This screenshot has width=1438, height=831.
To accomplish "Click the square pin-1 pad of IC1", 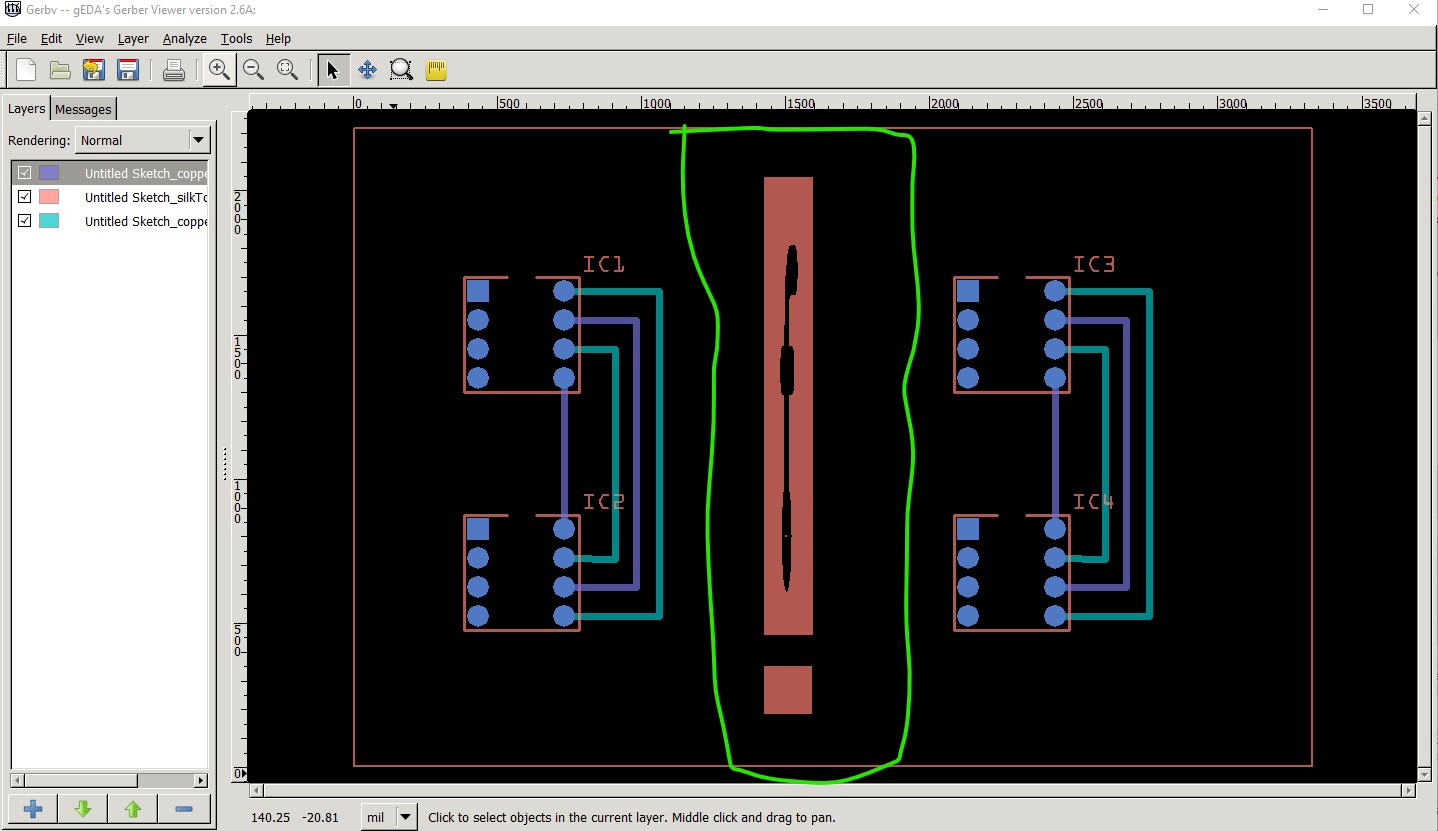I will click(x=478, y=291).
